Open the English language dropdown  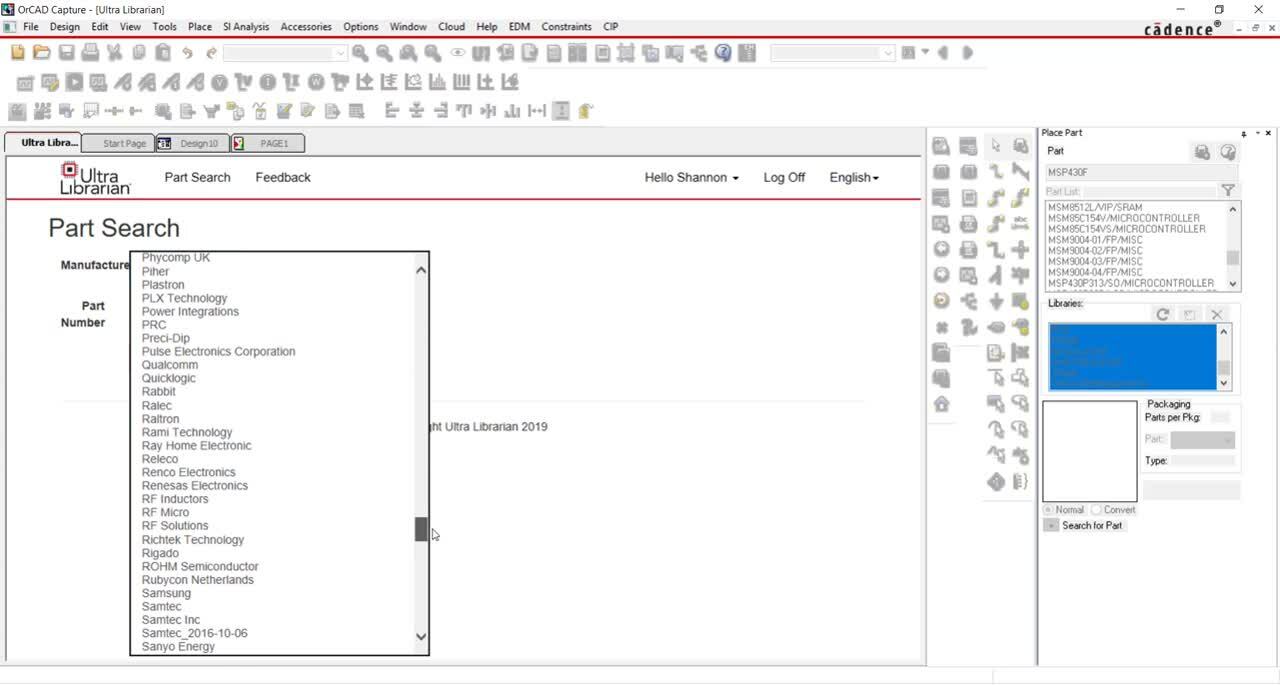[853, 177]
